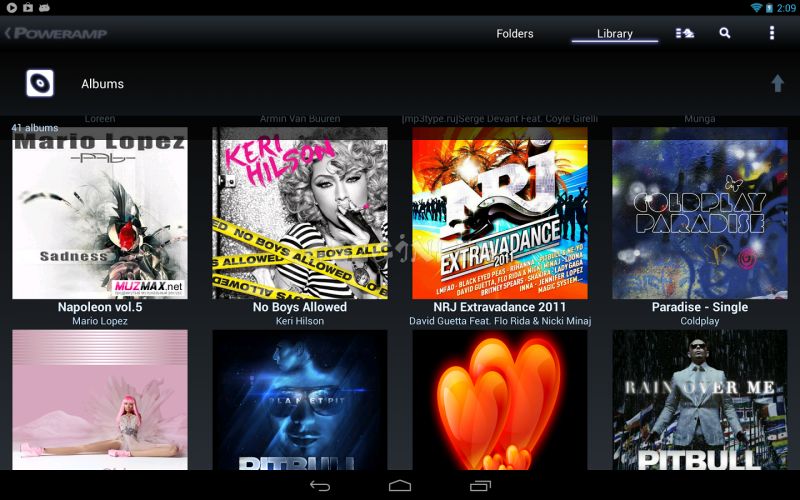Click the Albums category label

click(103, 84)
